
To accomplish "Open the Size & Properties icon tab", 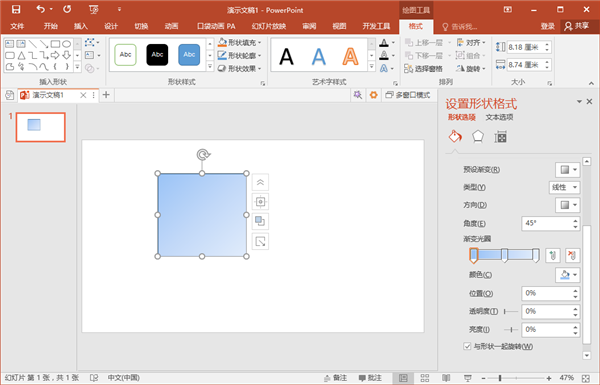I will pyautogui.click(x=500, y=137).
